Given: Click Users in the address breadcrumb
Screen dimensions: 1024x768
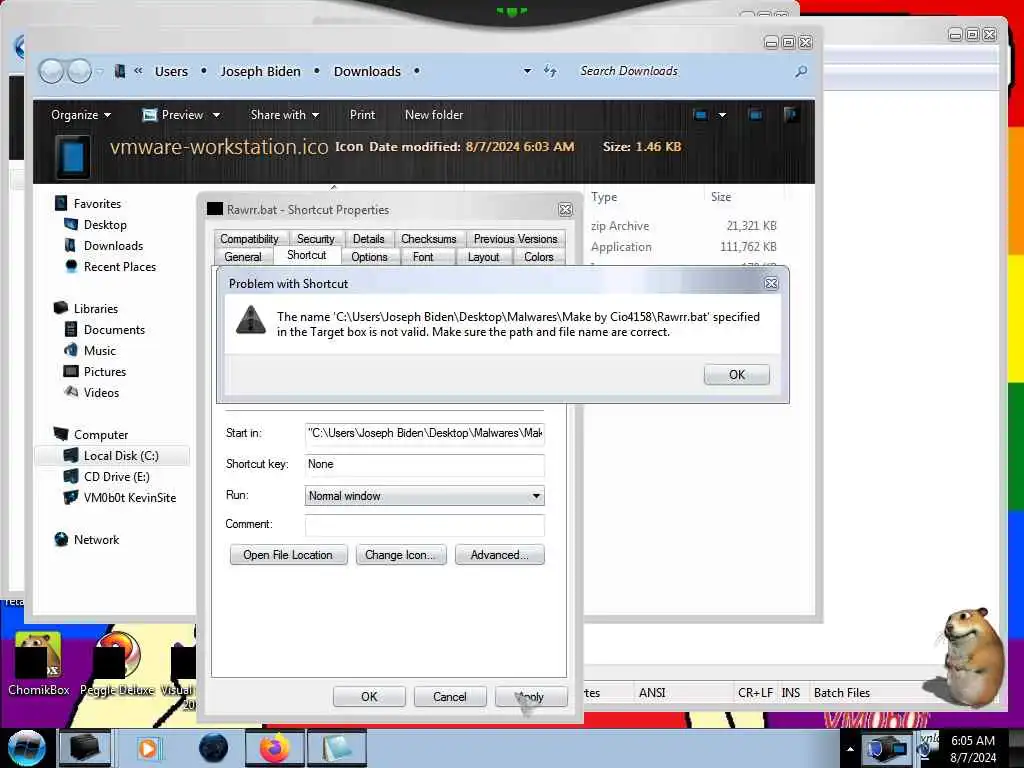Looking at the screenshot, I should (x=171, y=71).
